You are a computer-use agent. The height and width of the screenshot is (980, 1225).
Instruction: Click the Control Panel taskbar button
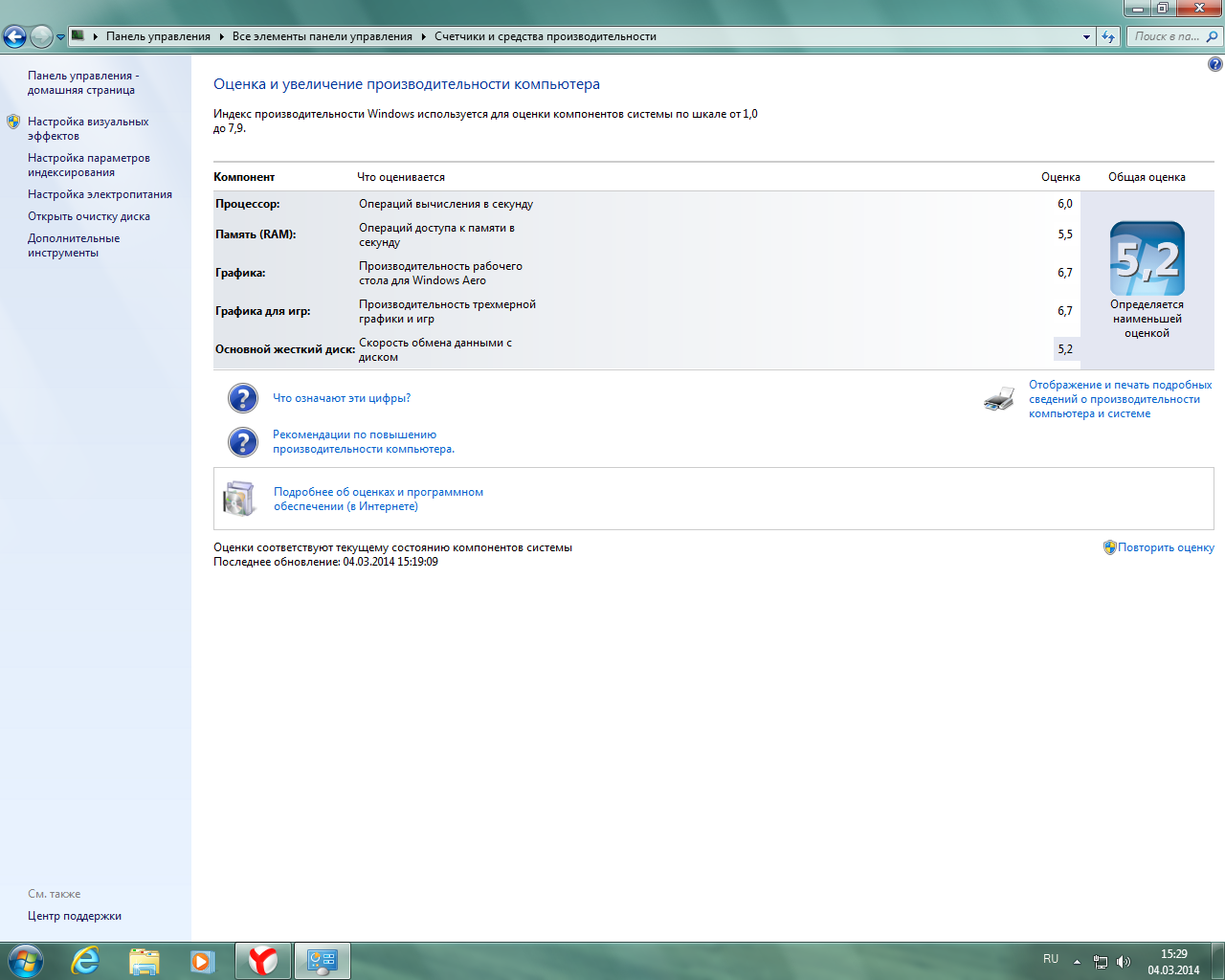point(322,961)
